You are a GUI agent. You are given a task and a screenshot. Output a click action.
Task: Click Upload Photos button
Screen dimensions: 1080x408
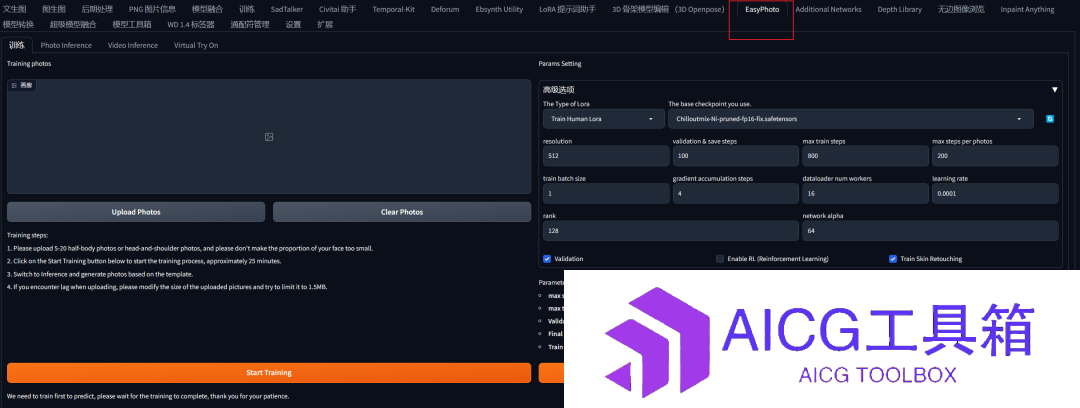(x=136, y=212)
